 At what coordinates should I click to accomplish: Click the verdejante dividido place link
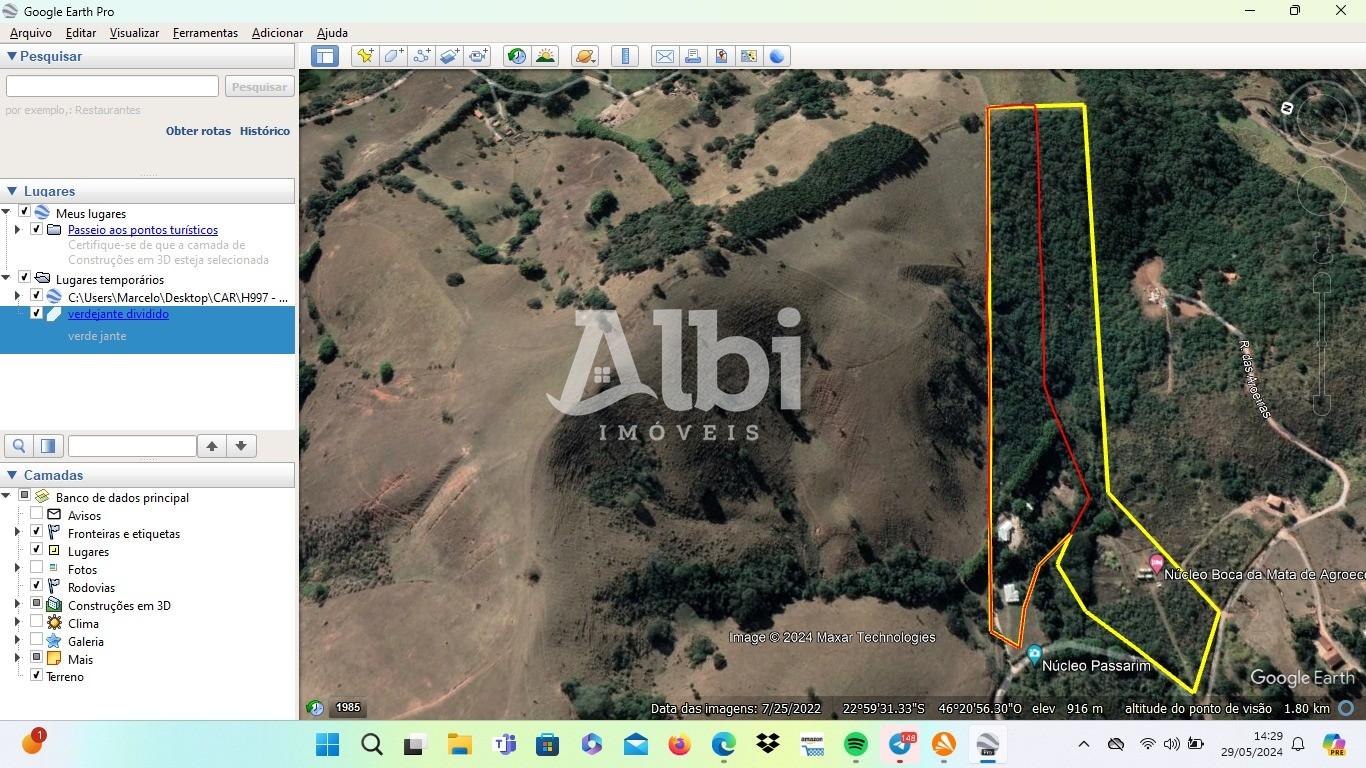tap(118, 314)
